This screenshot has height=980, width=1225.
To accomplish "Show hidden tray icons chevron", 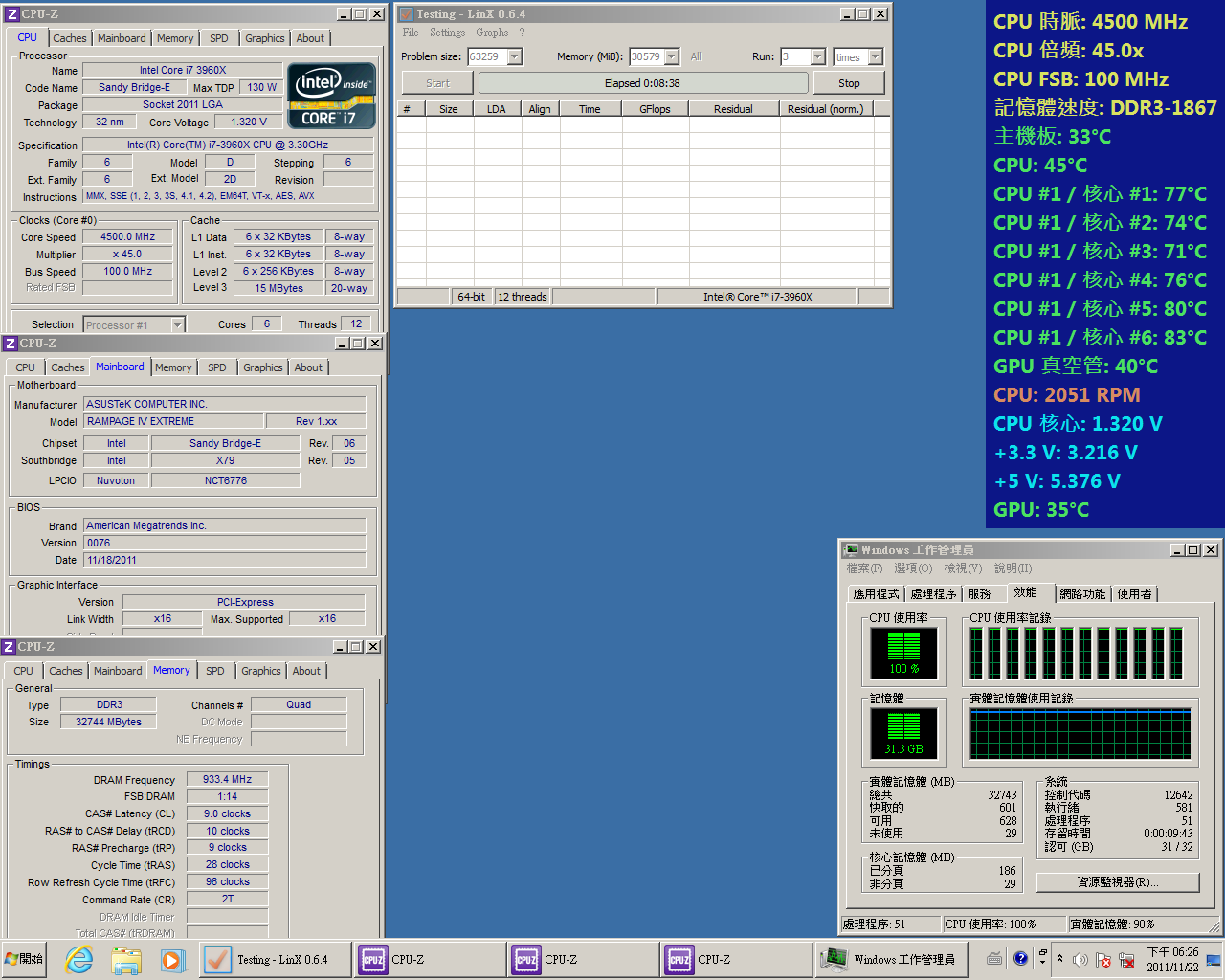I will point(1059,959).
